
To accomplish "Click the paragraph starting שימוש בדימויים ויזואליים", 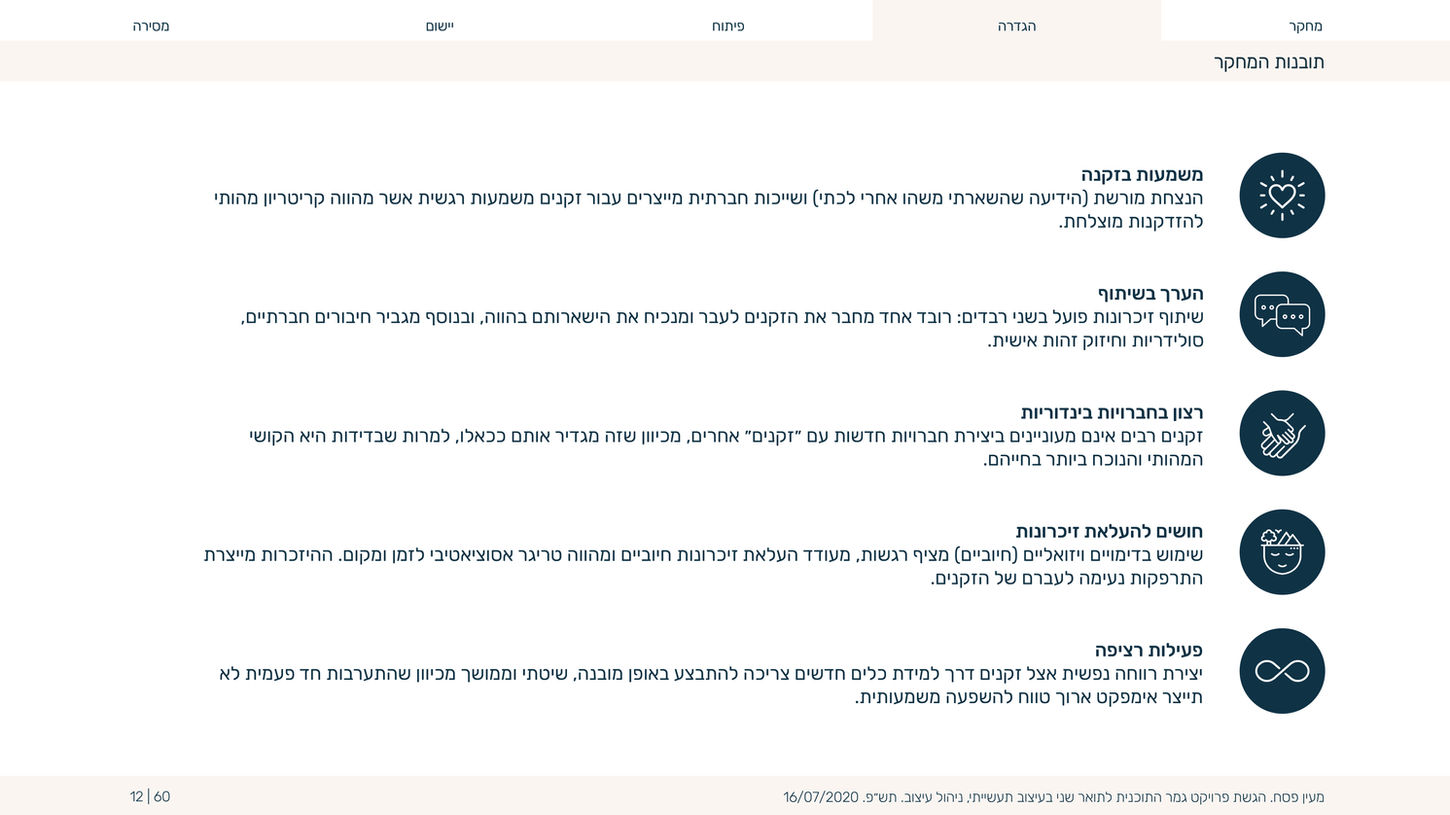I will 704,567.
